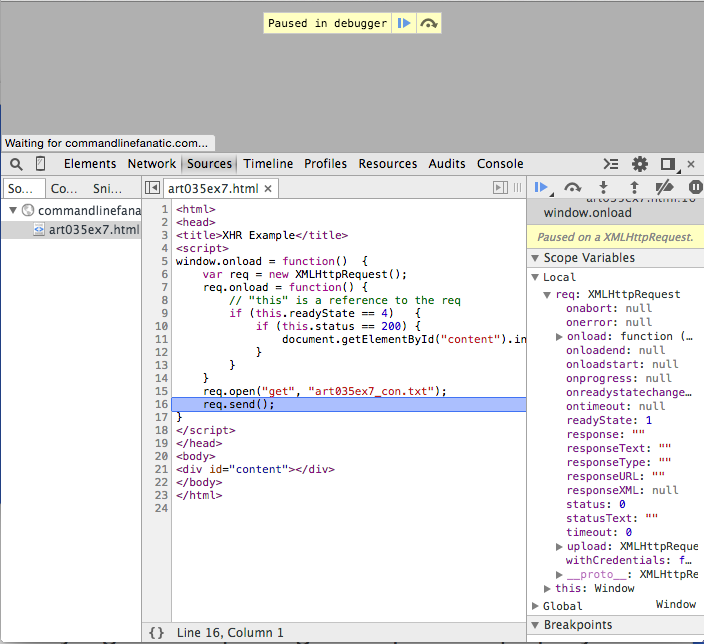Go to the Audits tab
Image resolution: width=704 pixels, height=644 pixels.
447,163
